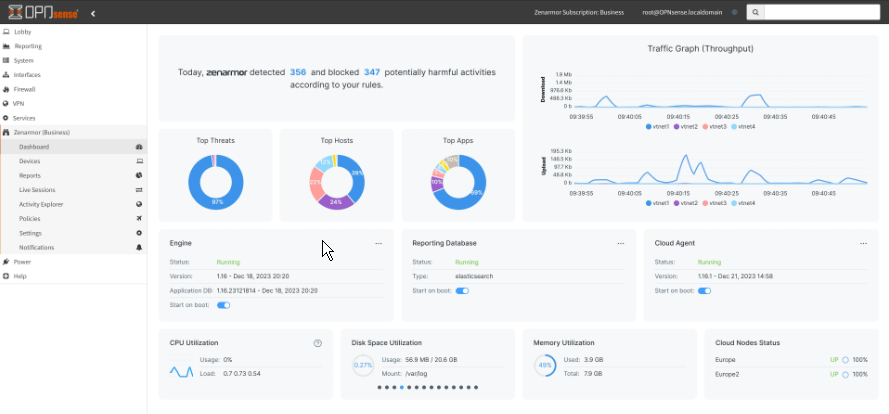Image resolution: width=889 pixels, height=414 pixels.
Task: Click the Help lifebuoy icon
Action: [x=6, y=276]
